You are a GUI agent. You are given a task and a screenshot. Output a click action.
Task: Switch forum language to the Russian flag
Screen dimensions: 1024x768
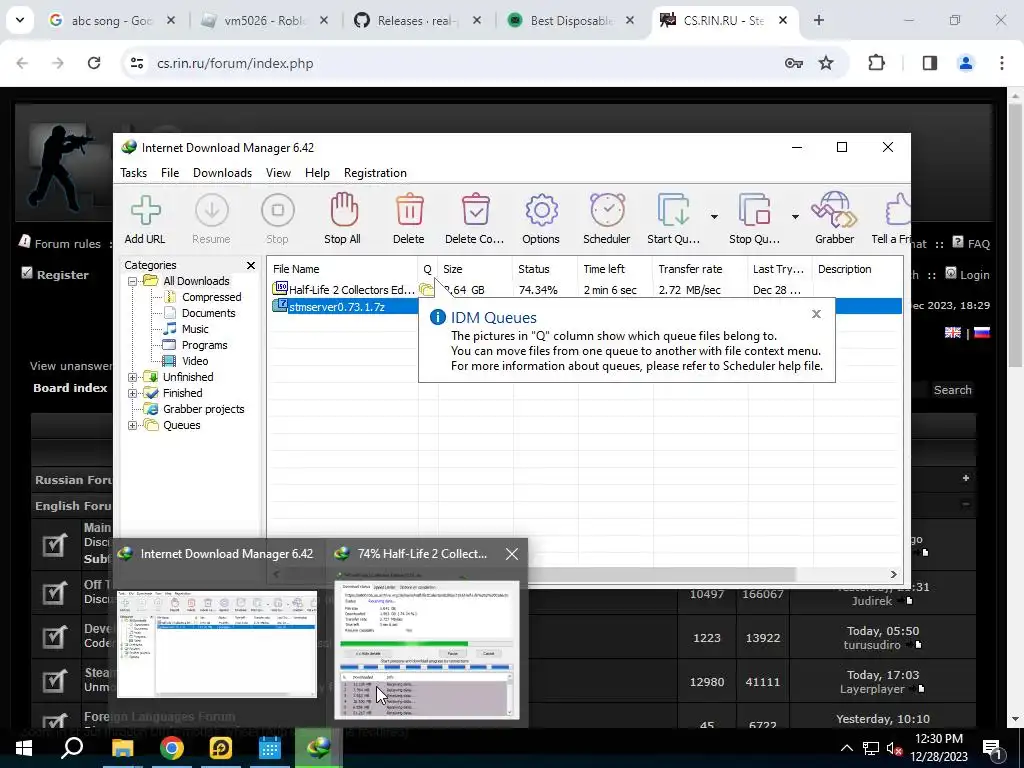(982, 333)
